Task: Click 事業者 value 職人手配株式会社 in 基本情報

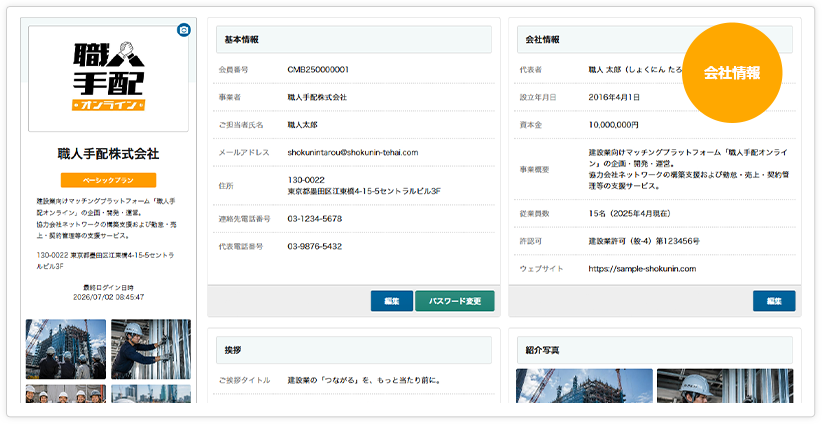Action: (x=317, y=97)
